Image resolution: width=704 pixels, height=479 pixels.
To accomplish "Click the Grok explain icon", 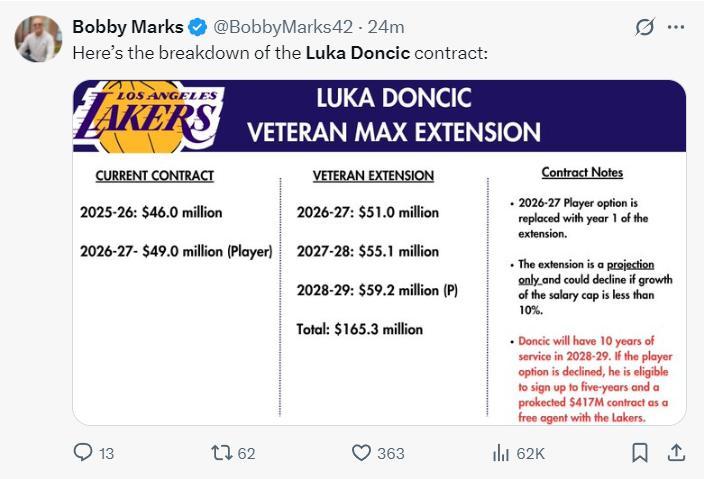I will coord(645,27).
